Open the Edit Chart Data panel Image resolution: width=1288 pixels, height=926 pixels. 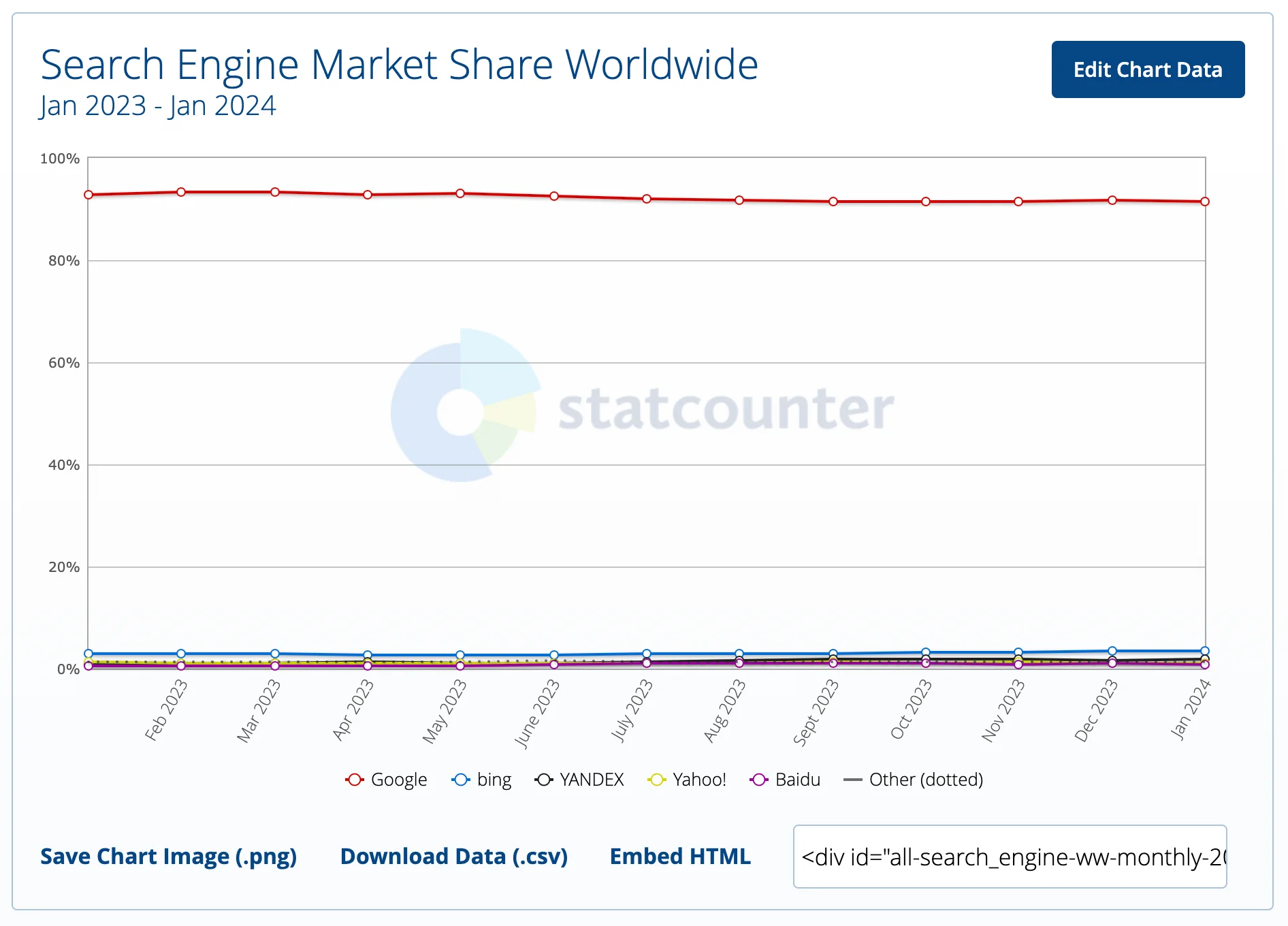[1147, 69]
